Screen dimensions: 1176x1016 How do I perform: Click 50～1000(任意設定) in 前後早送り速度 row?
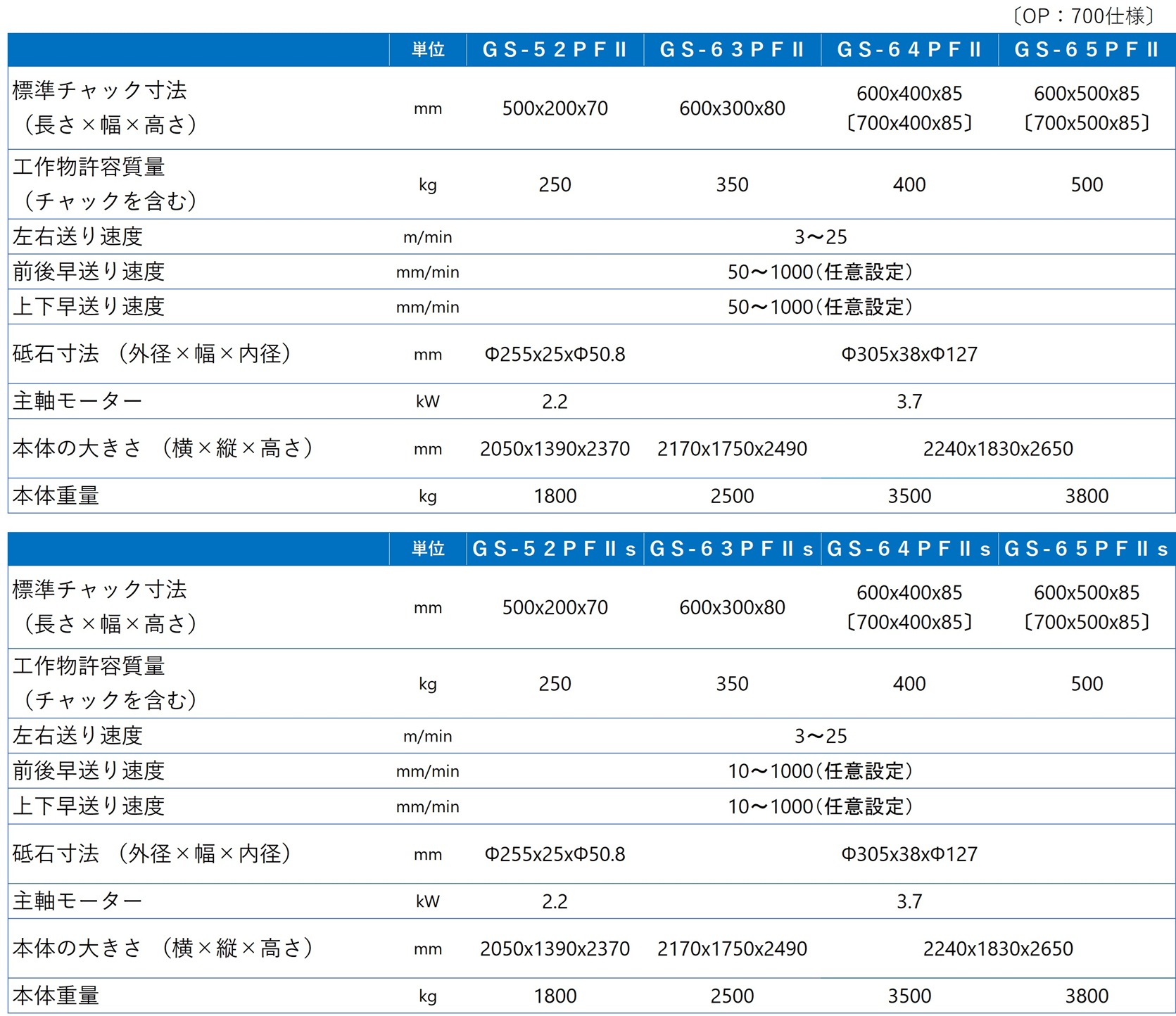tap(821, 272)
